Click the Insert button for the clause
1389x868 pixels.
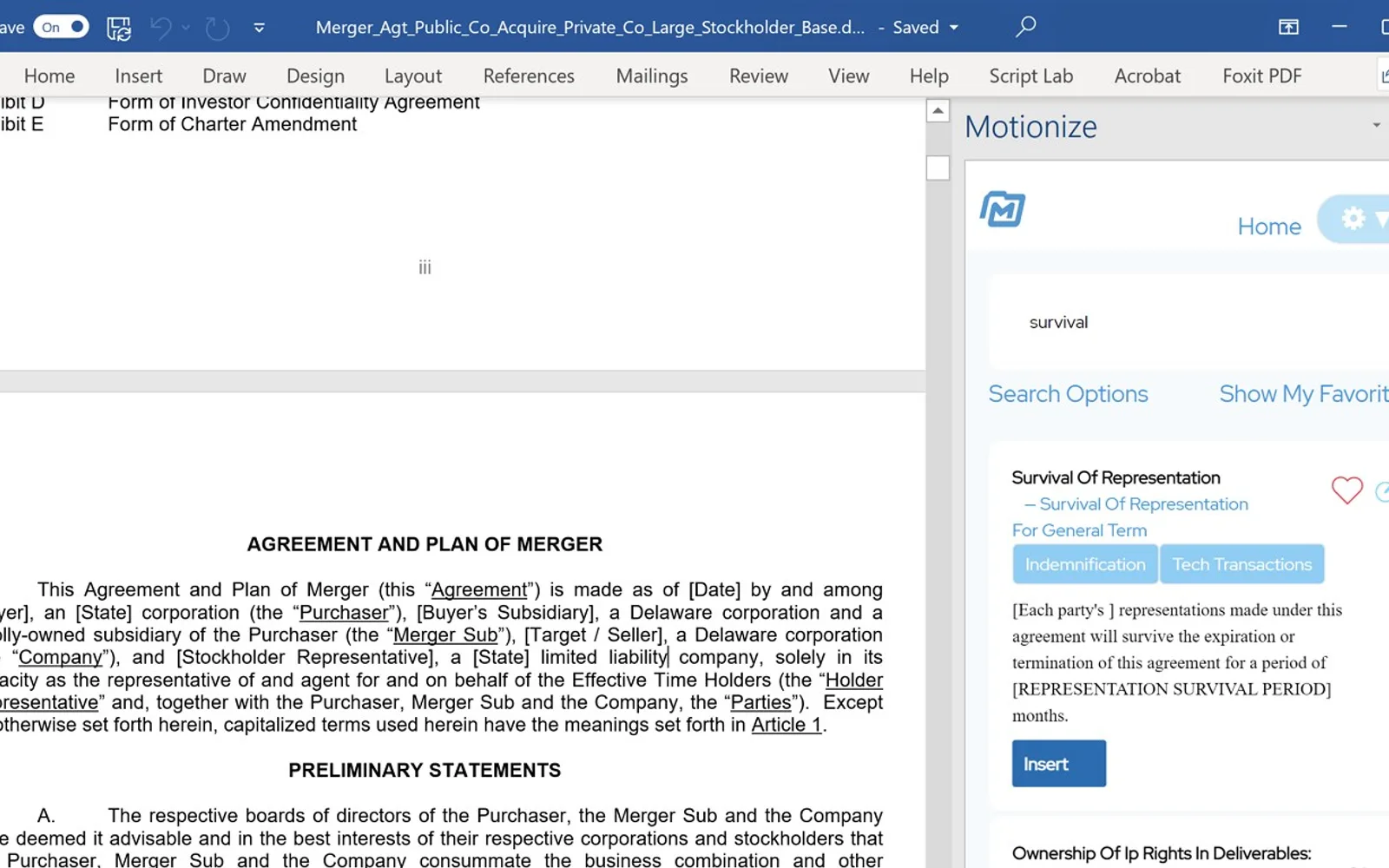[x=1059, y=764]
